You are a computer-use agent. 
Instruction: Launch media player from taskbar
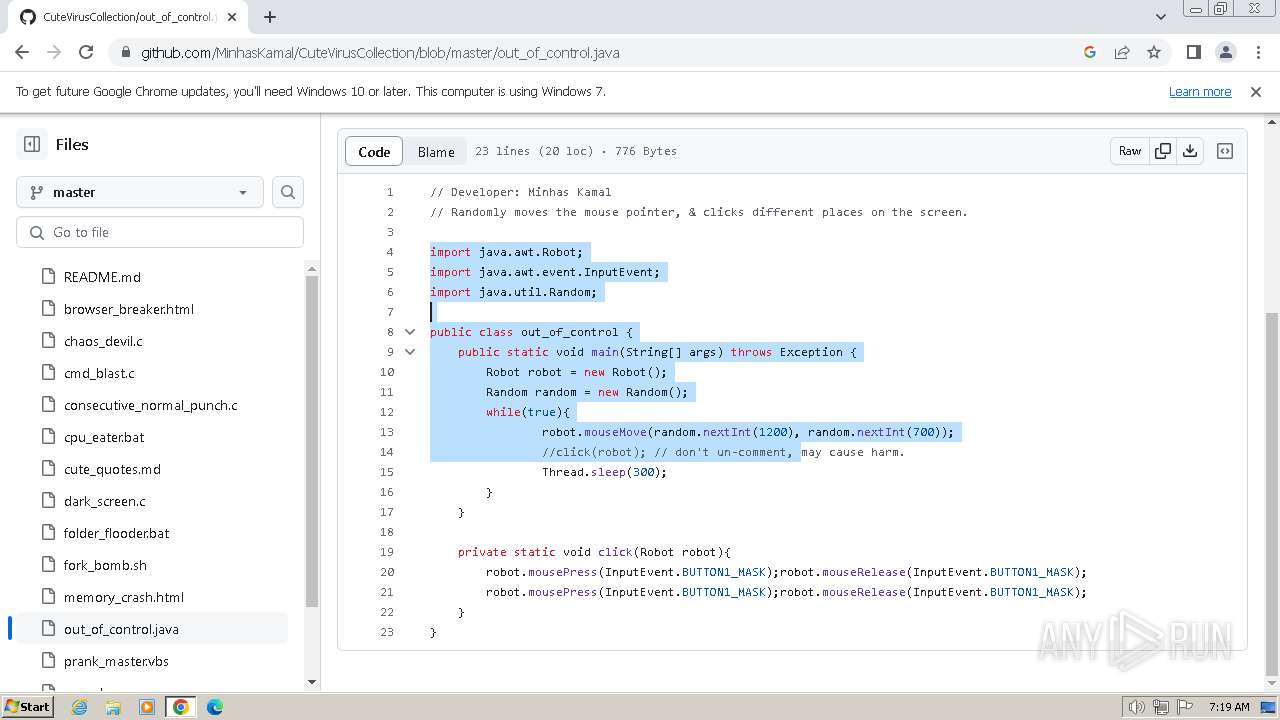[x=147, y=707]
